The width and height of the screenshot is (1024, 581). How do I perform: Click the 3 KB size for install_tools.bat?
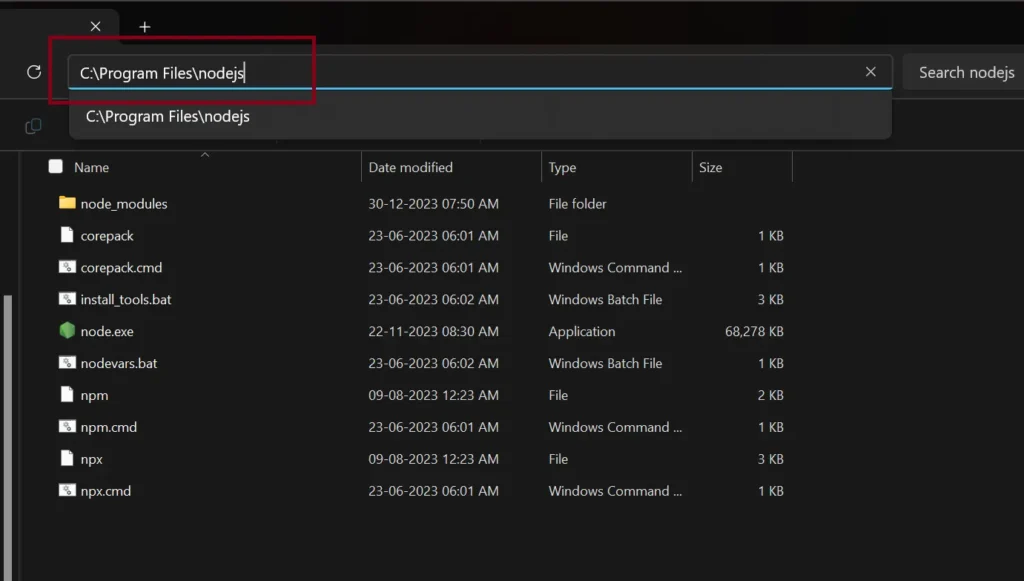point(771,300)
